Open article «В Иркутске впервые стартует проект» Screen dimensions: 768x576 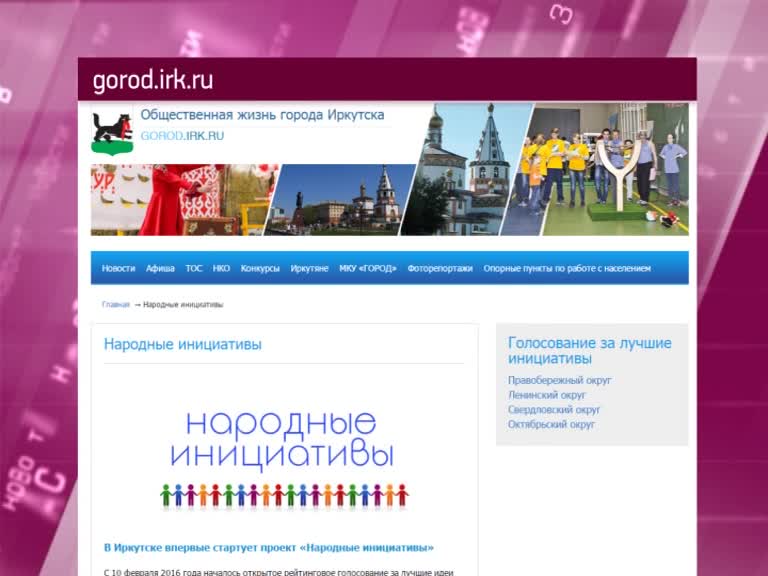(269, 548)
